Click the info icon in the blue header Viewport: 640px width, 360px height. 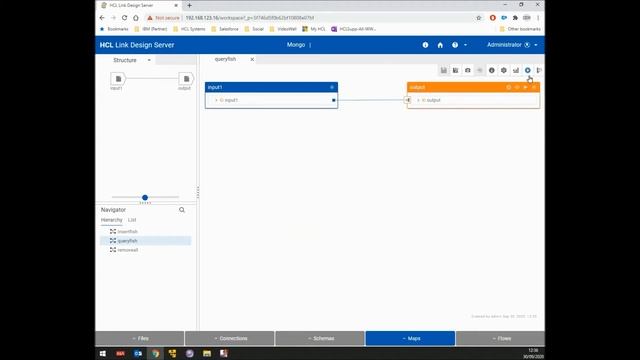[425, 45]
